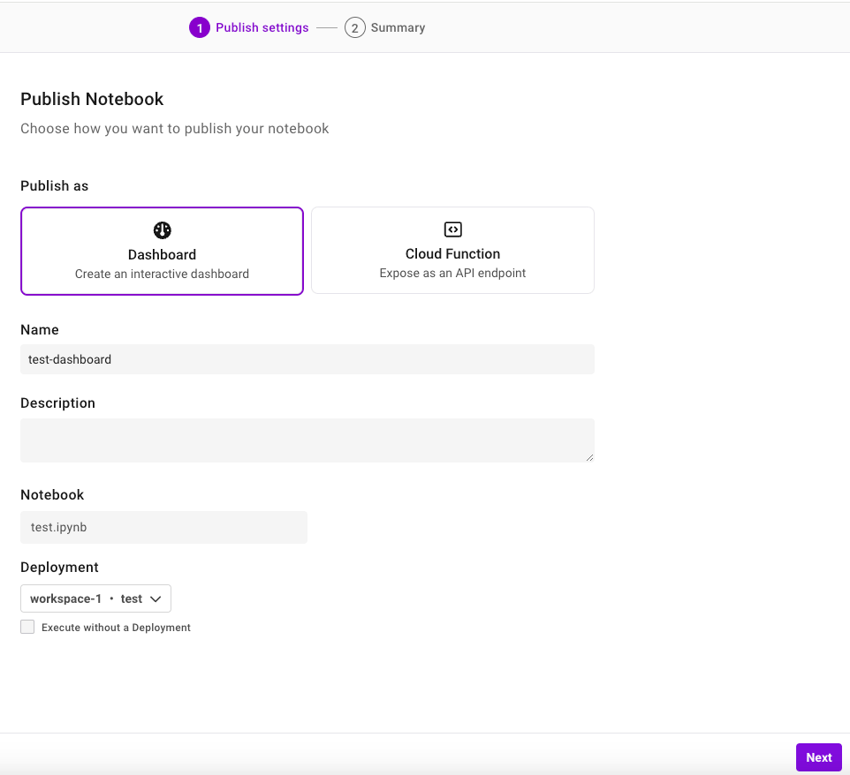
Task: Click inside the Name field showing test-dashboard
Action: pyautogui.click(x=307, y=359)
